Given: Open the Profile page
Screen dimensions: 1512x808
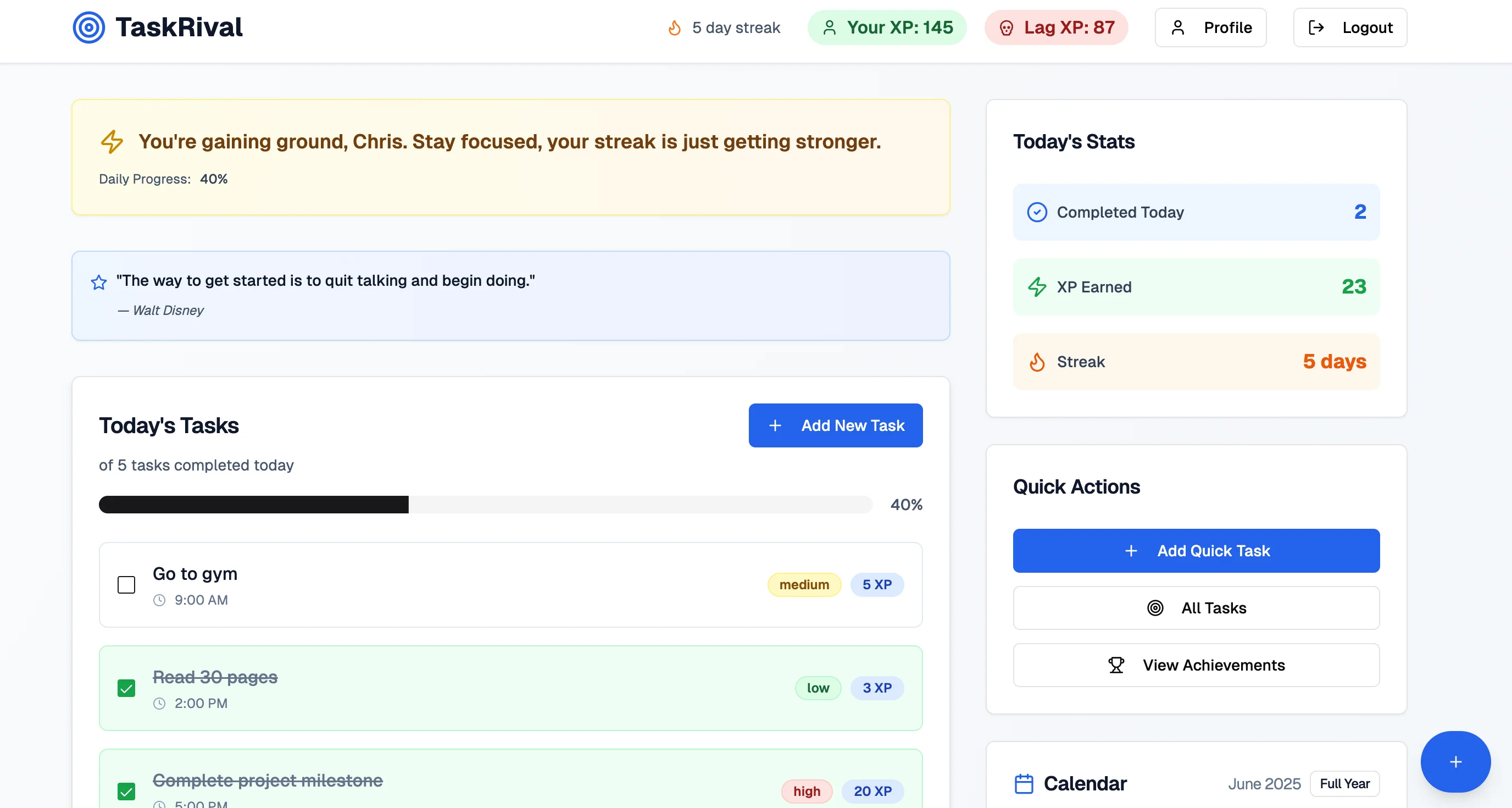Looking at the screenshot, I should point(1210,27).
